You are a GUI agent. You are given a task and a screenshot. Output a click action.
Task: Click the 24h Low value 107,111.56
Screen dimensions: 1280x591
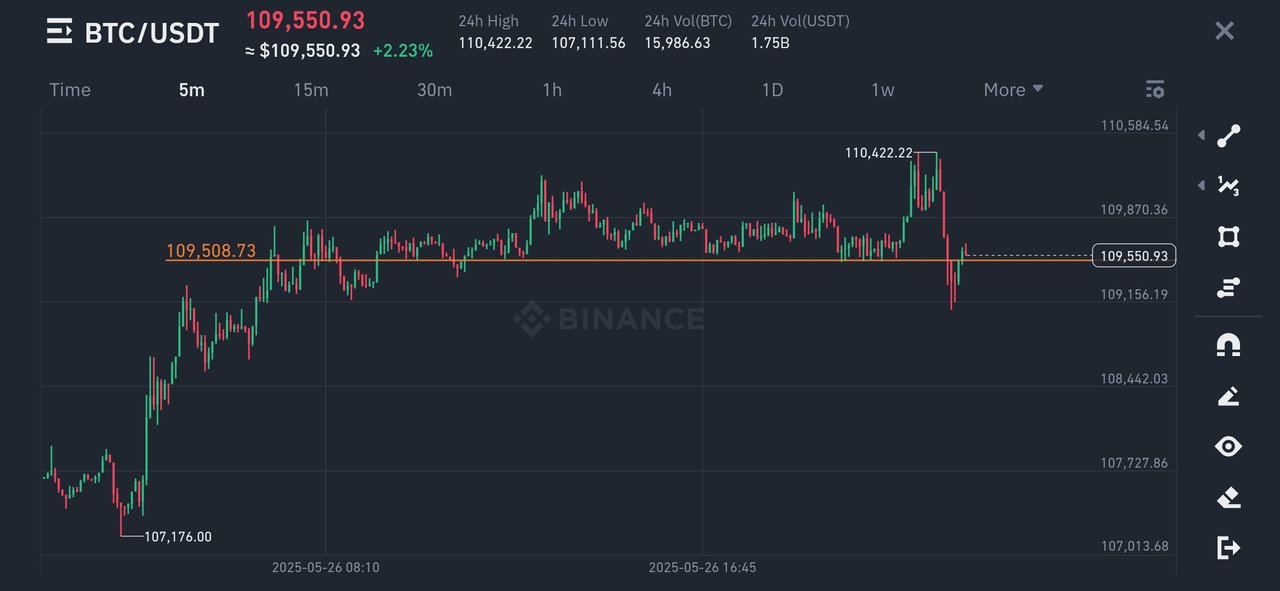coord(588,43)
